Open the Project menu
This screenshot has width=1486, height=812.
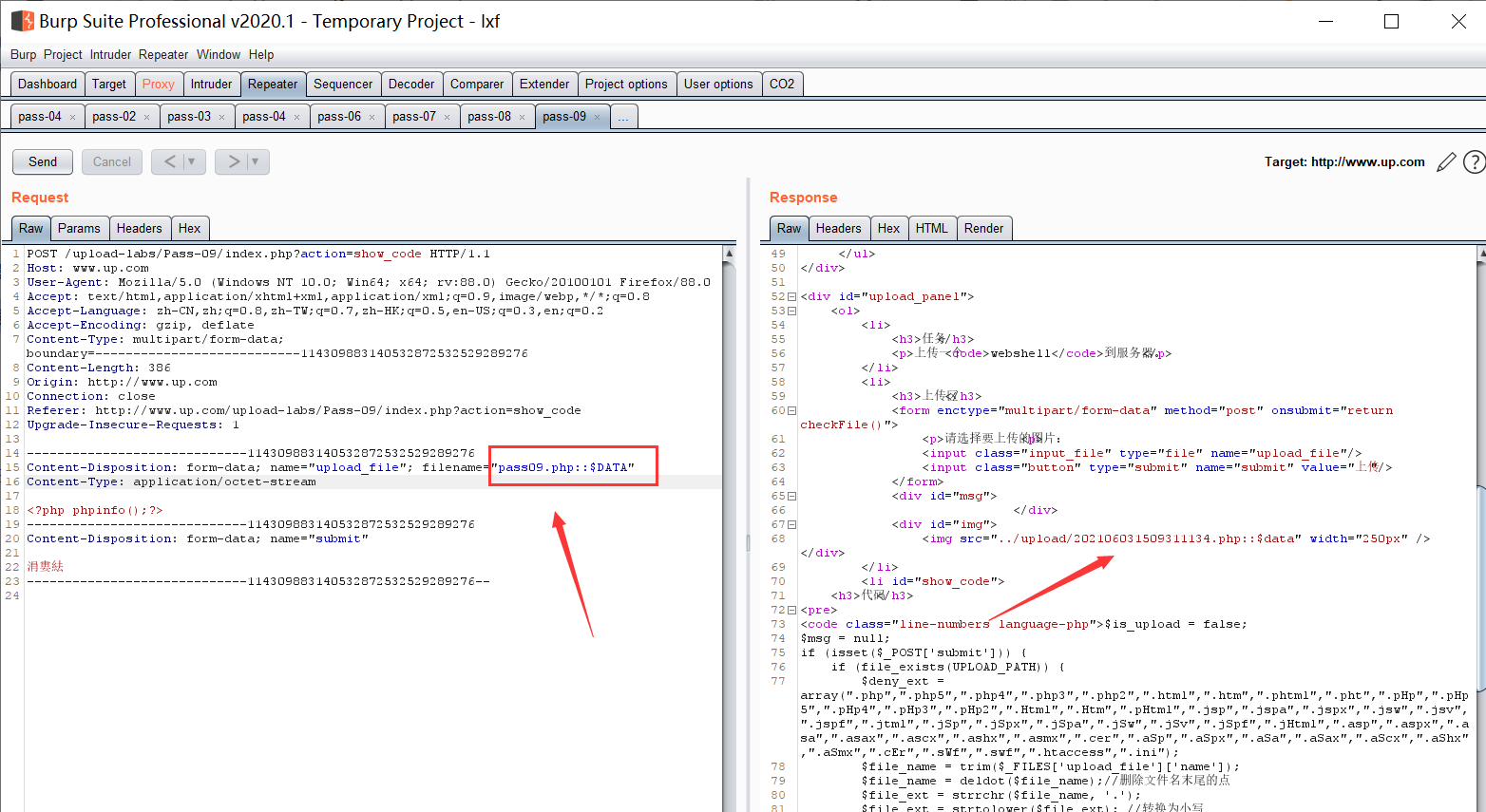[63, 54]
